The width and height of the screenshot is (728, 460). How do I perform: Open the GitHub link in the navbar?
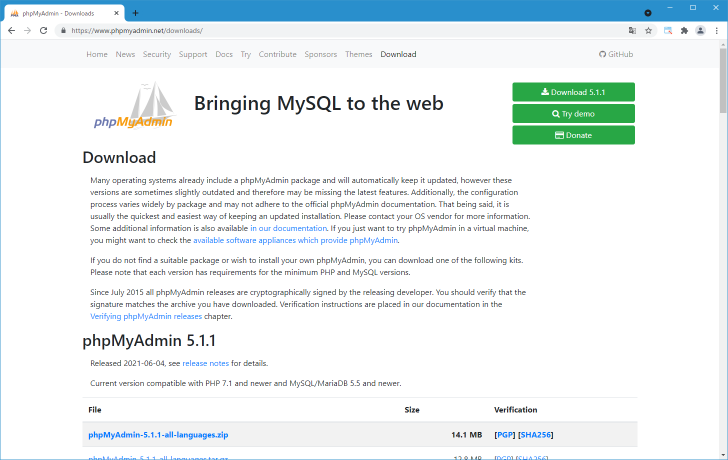pyautogui.click(x=616, y=54)
